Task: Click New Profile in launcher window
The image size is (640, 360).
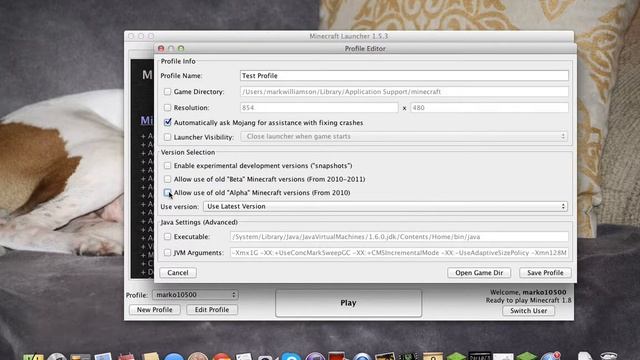Action: tap(154, 309)
